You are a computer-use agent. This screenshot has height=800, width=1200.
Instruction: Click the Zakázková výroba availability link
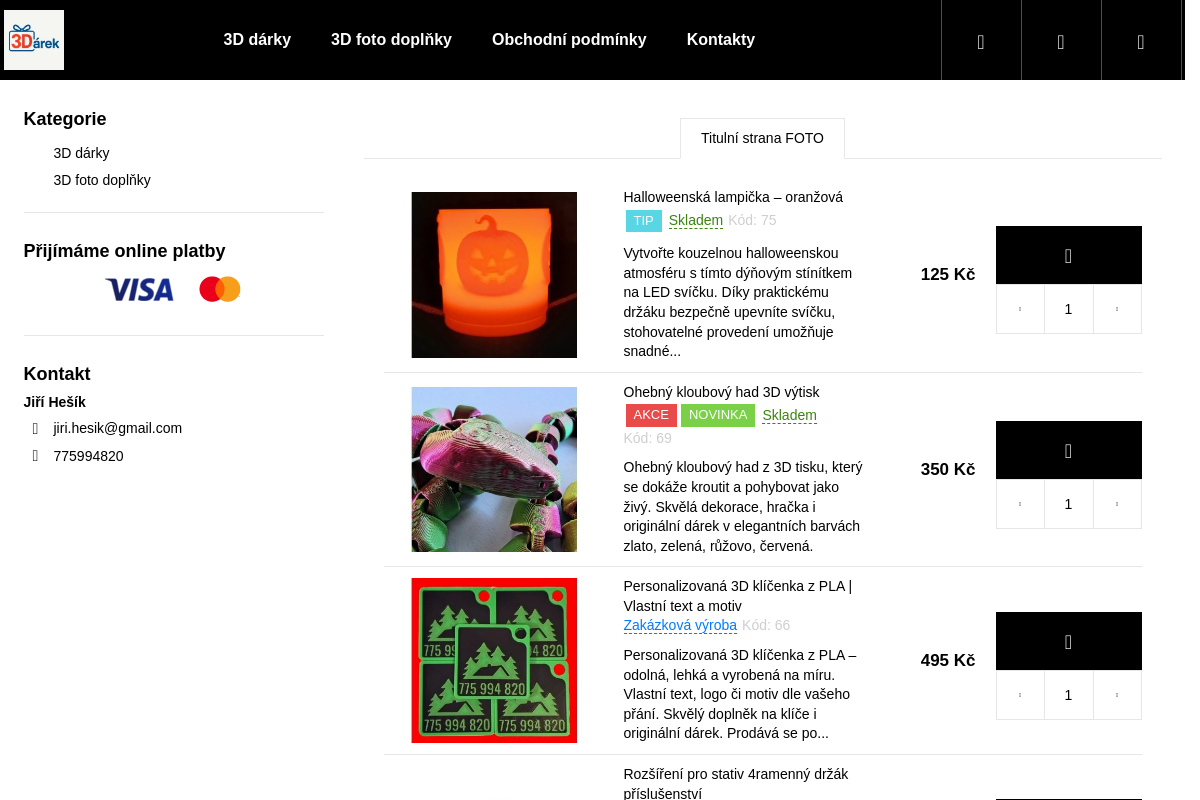coord(680,625)
